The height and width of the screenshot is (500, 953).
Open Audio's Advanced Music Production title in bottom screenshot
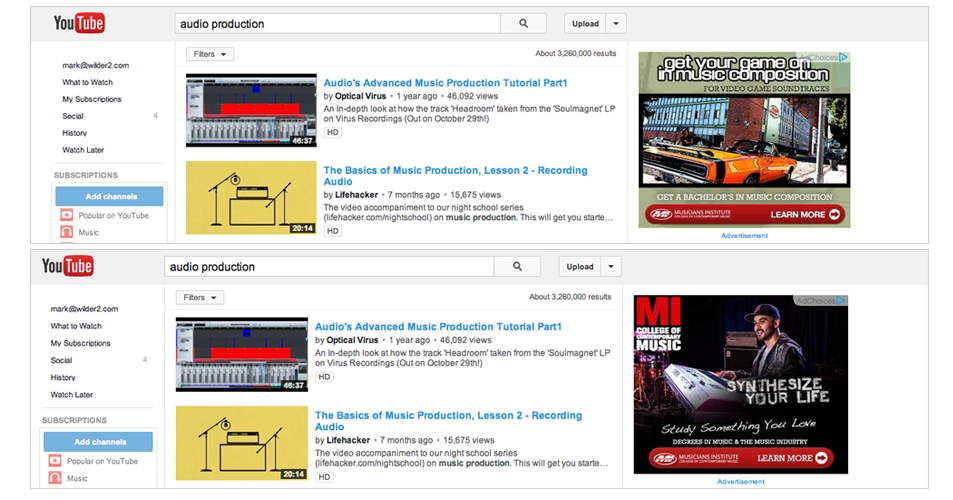(438, 326)
